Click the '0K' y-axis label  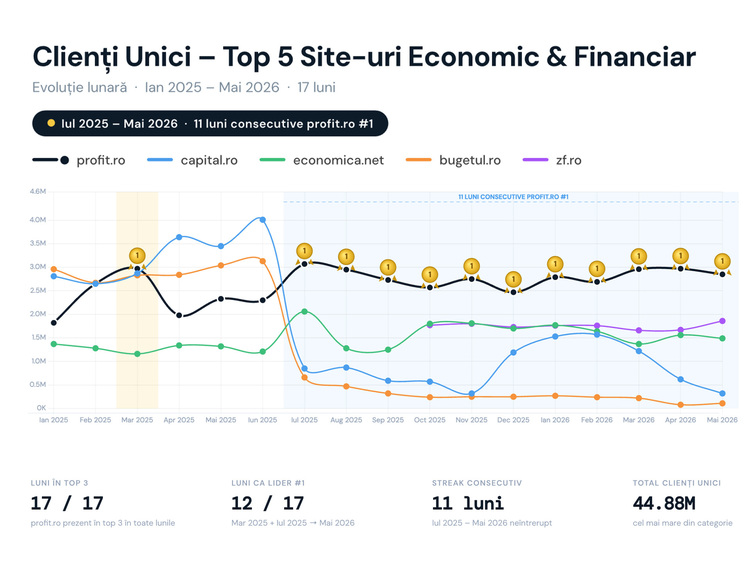[41, 408]
